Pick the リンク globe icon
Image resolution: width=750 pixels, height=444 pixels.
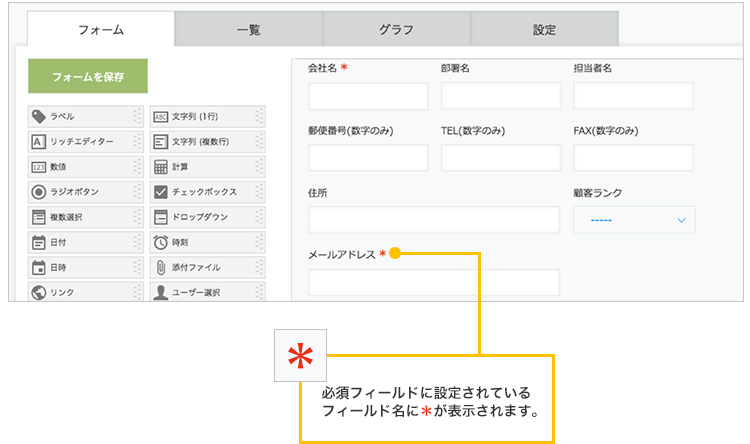(38, 292)
